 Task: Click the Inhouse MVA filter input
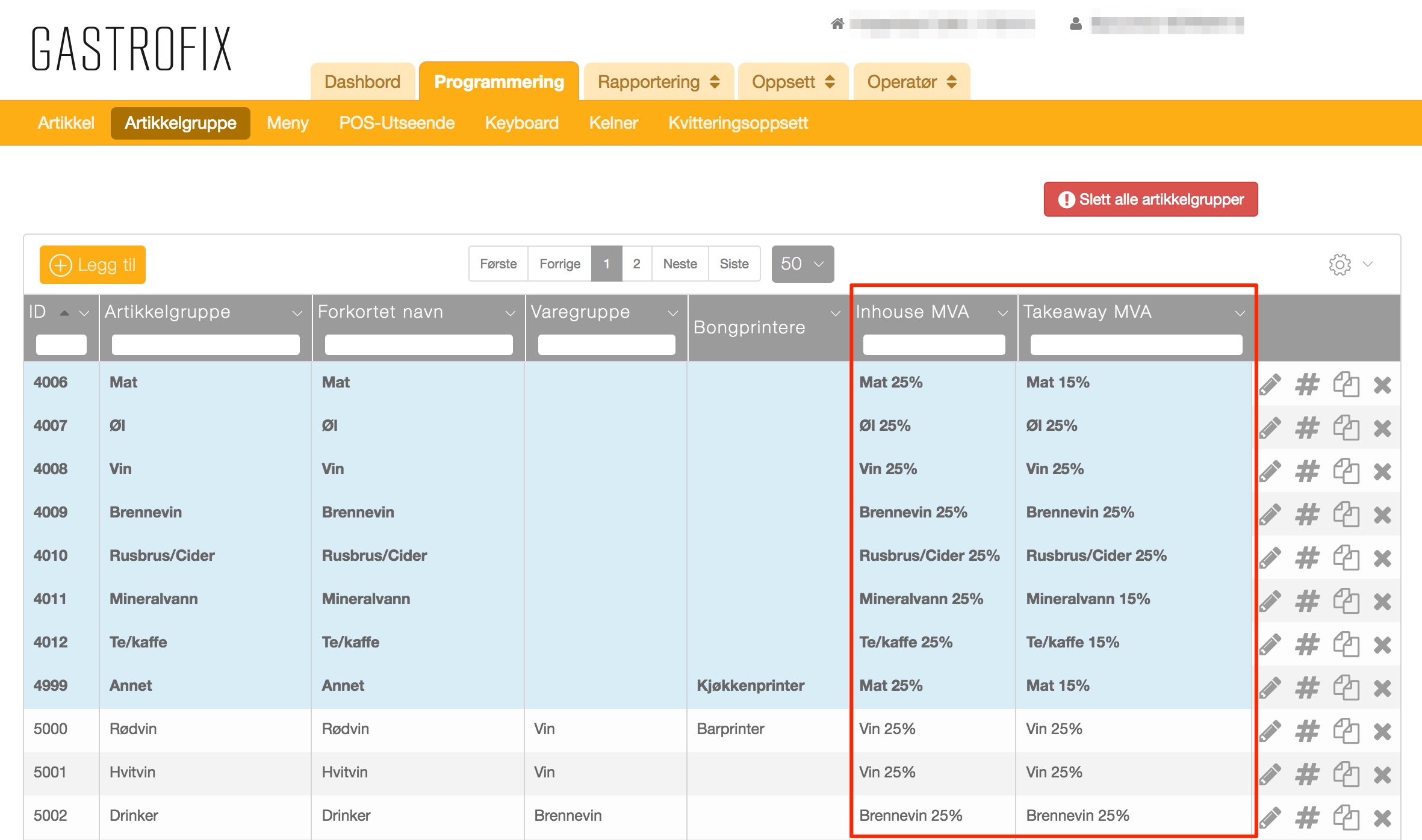click(x=934, y=345)
